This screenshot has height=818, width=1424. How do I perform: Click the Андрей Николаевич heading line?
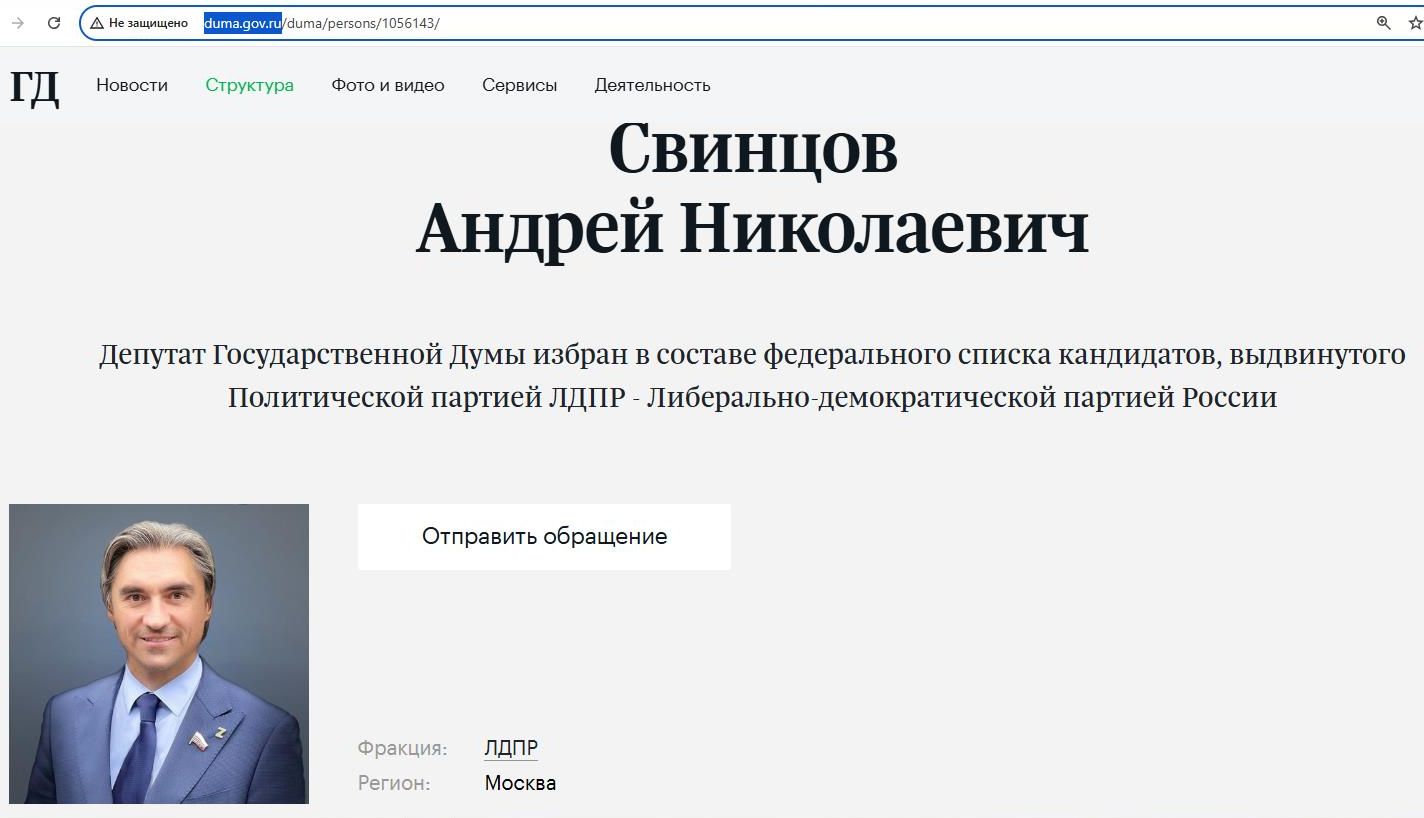752,227
